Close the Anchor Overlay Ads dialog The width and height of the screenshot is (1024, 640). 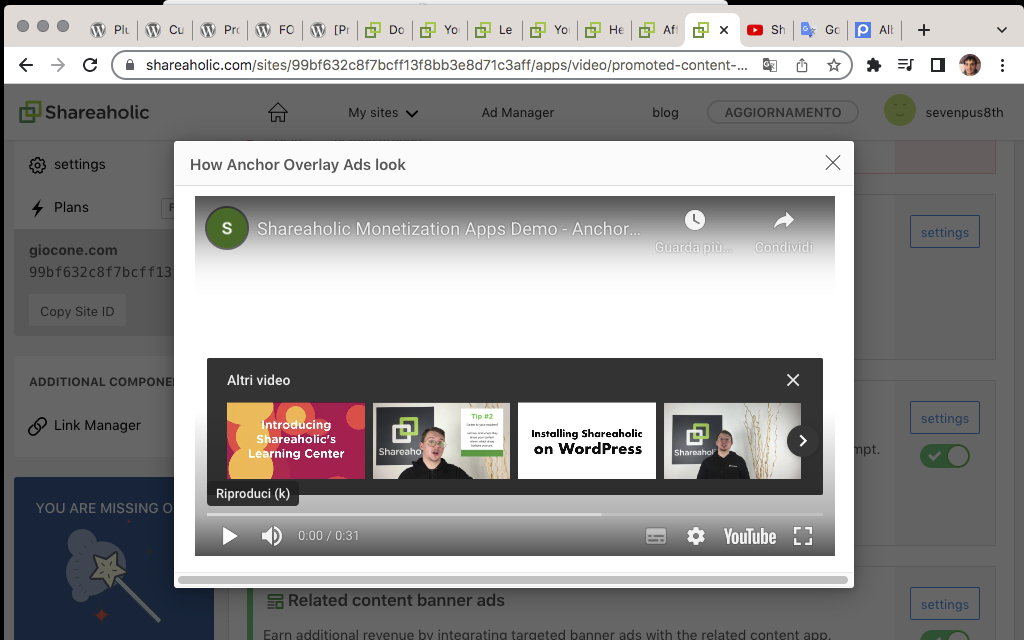(833, 163)
